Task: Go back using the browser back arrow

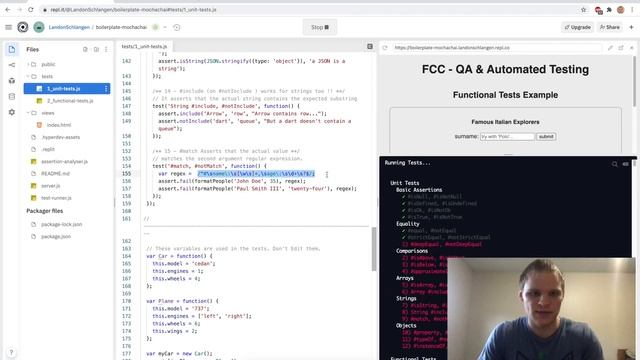Action: pyautogui.click(x=7, y=9)
